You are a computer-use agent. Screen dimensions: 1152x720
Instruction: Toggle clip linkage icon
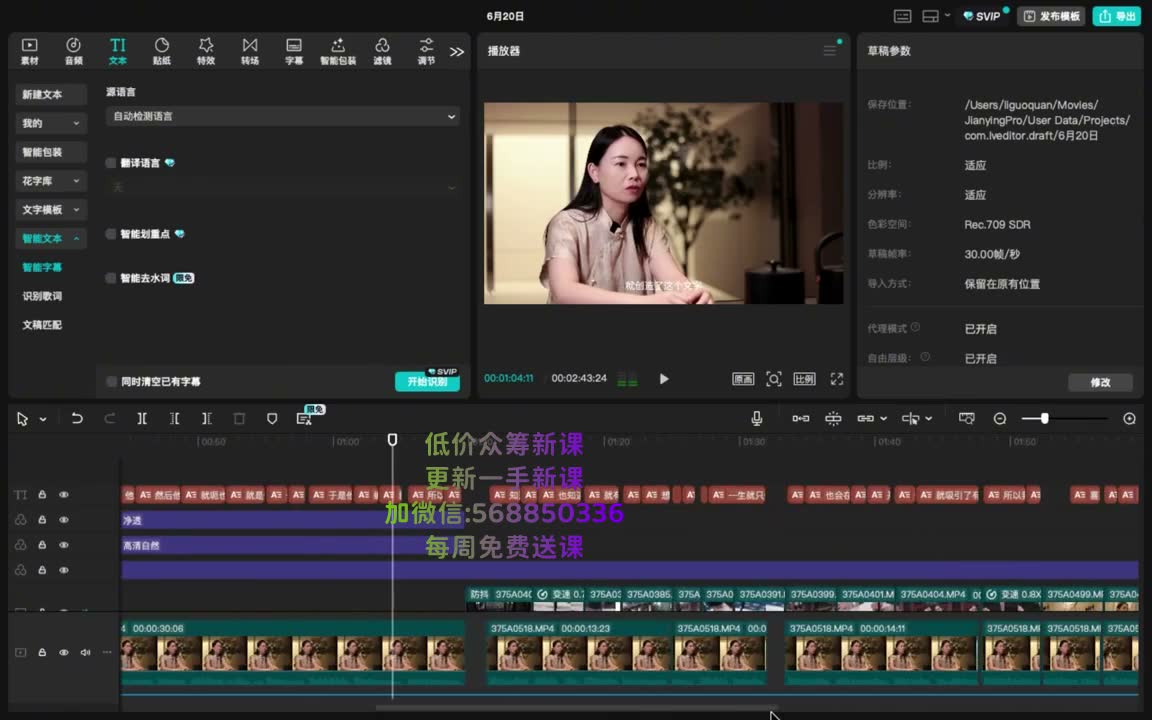tap(865, 418)
